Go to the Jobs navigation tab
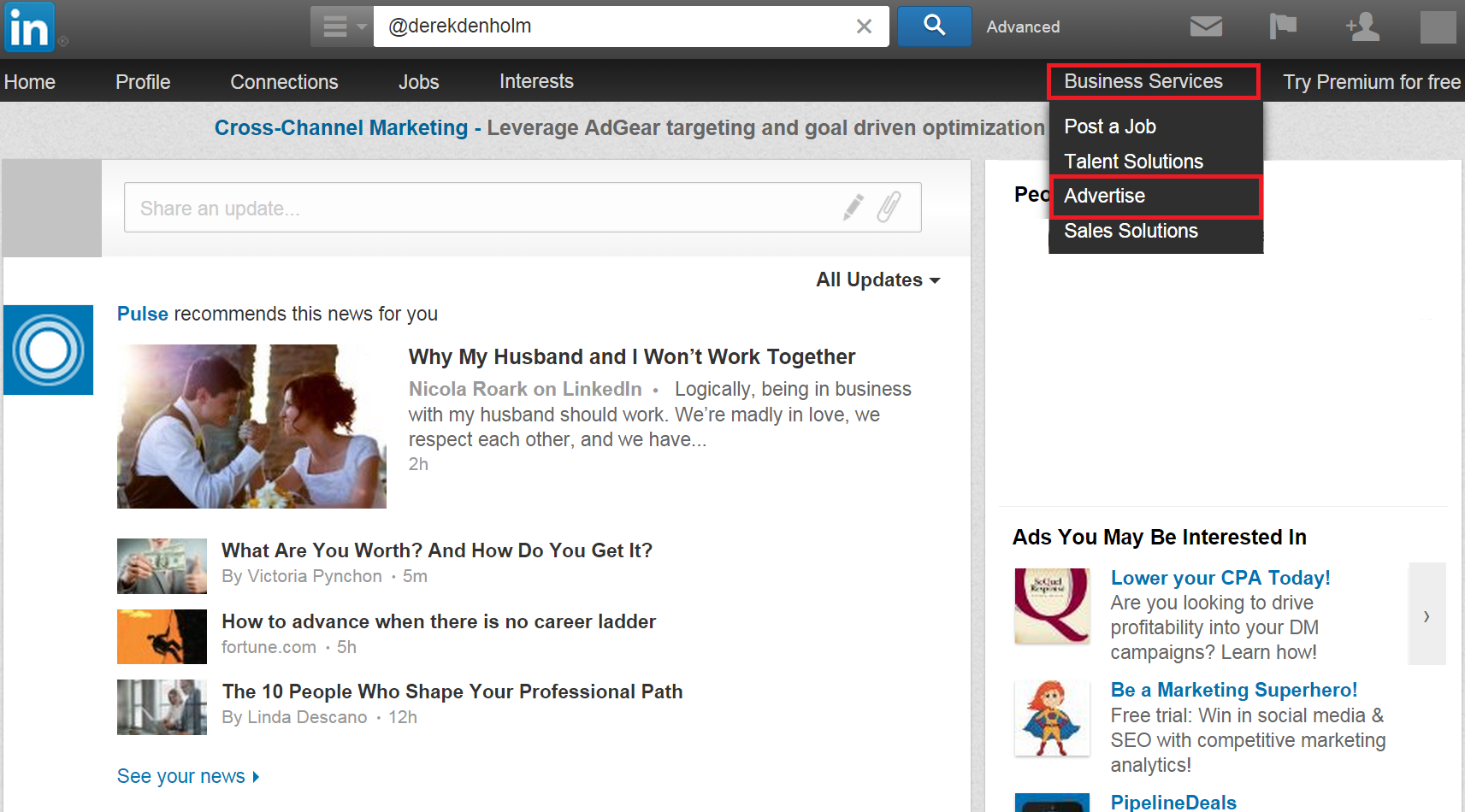The height and width of the screenshot is (812, 1465). (x=418, y=81)
